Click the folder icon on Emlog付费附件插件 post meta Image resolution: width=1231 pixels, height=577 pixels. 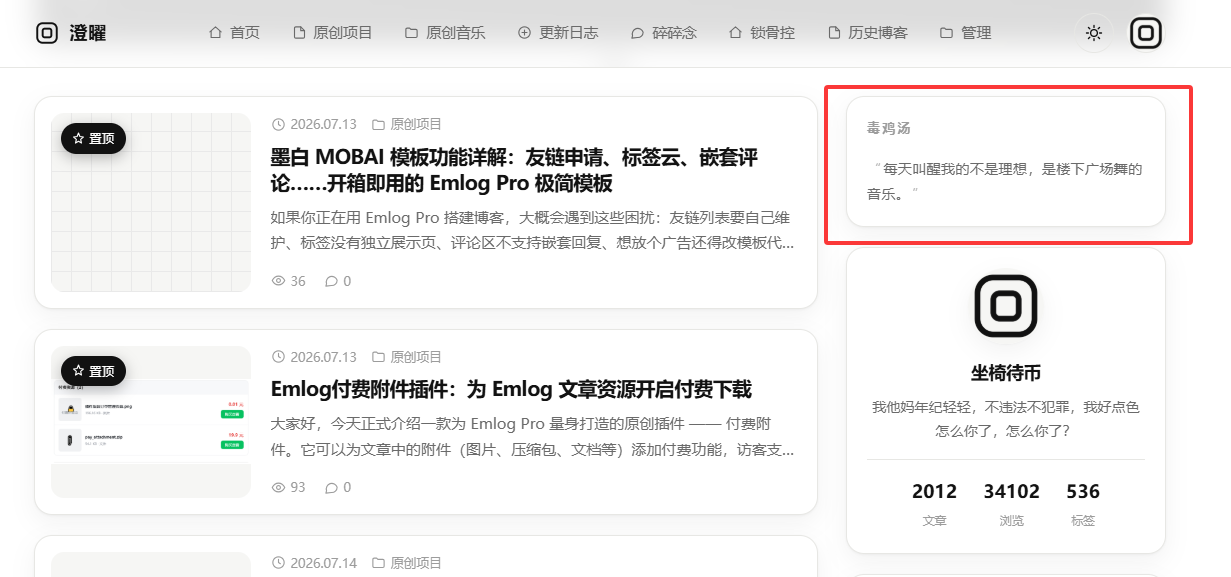click(379, 357)
